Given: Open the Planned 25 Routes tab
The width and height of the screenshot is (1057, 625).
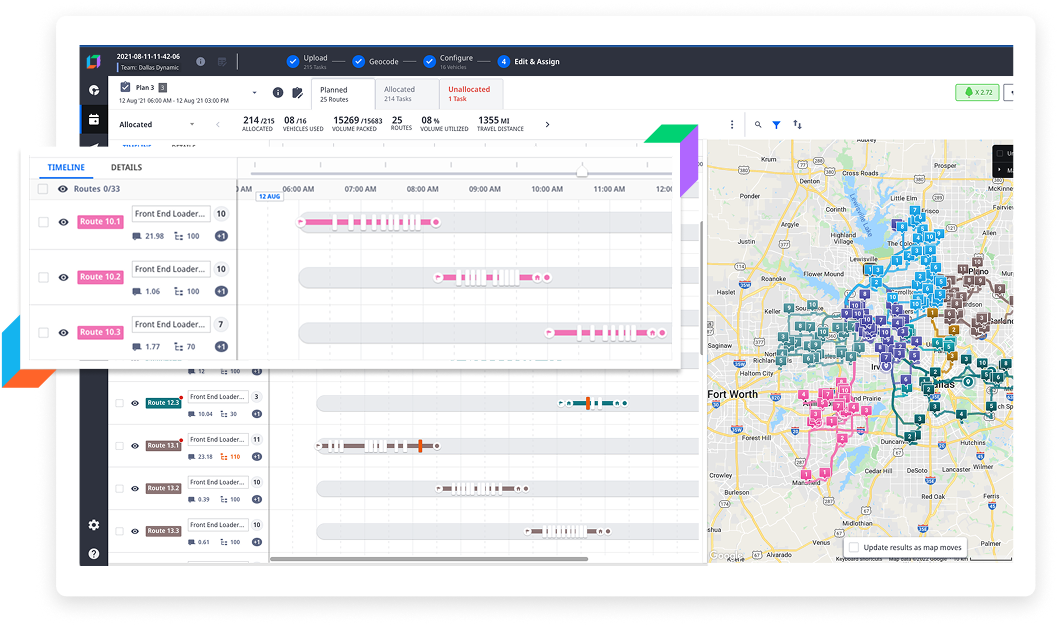Looking at the screenshot, I should (342, 94).
